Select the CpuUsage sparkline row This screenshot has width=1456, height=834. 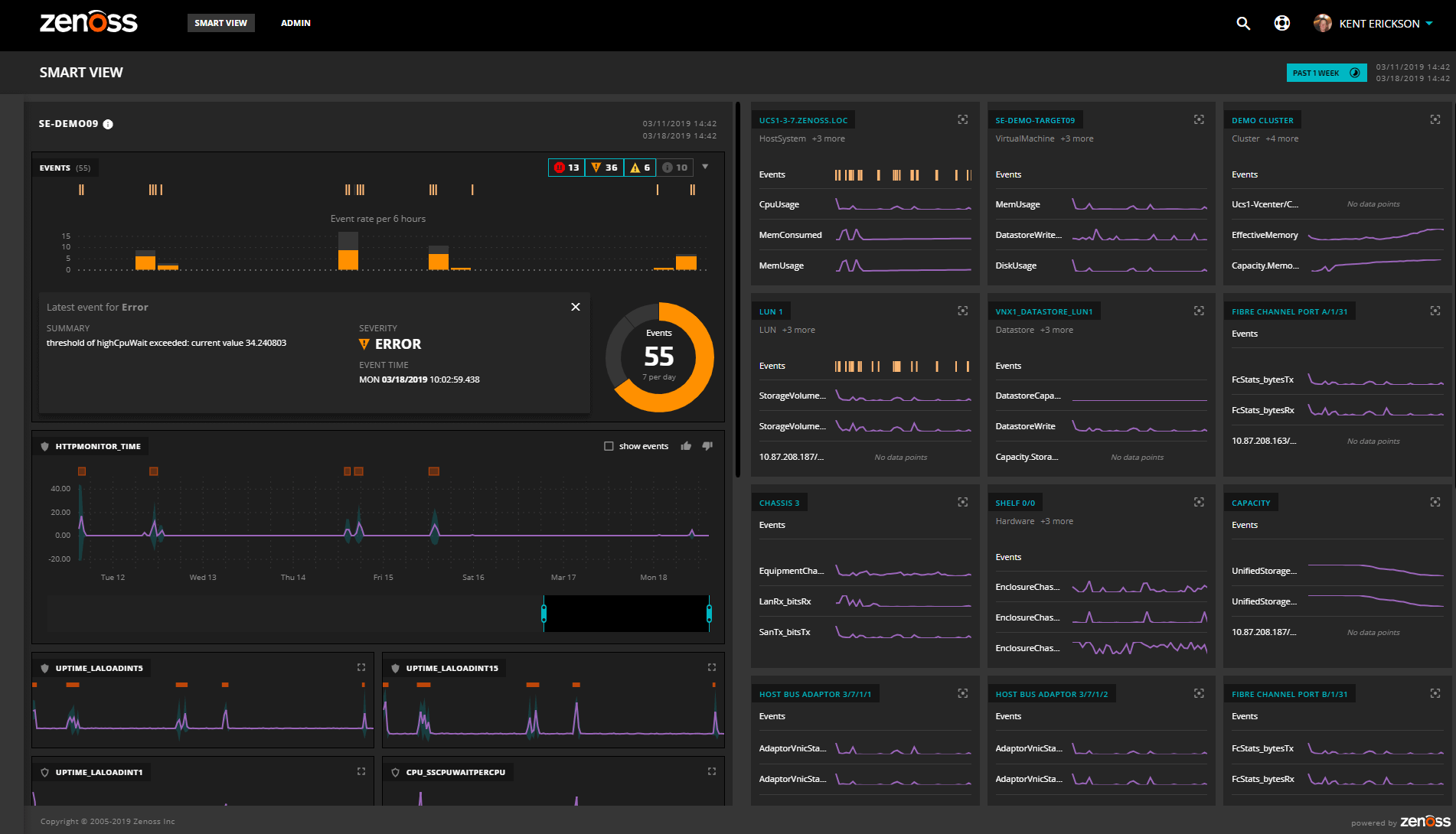pos(865,204)
